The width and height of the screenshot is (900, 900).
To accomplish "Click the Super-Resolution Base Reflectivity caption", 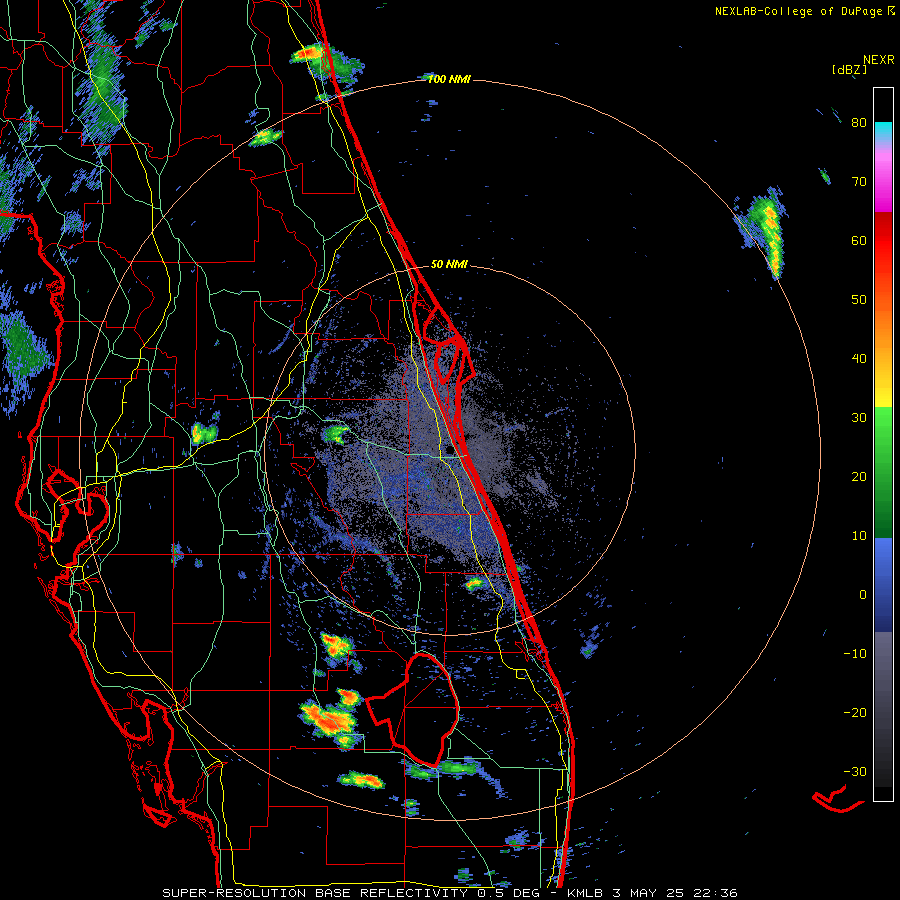I will tap(450, 893).
